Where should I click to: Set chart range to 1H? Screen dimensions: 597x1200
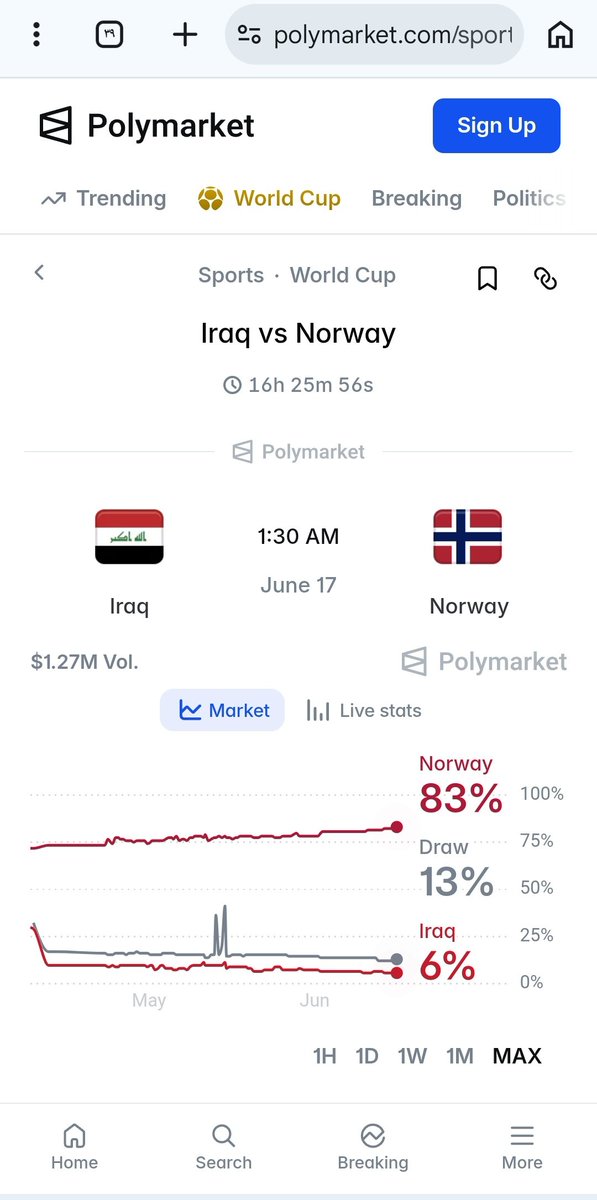325,1056
